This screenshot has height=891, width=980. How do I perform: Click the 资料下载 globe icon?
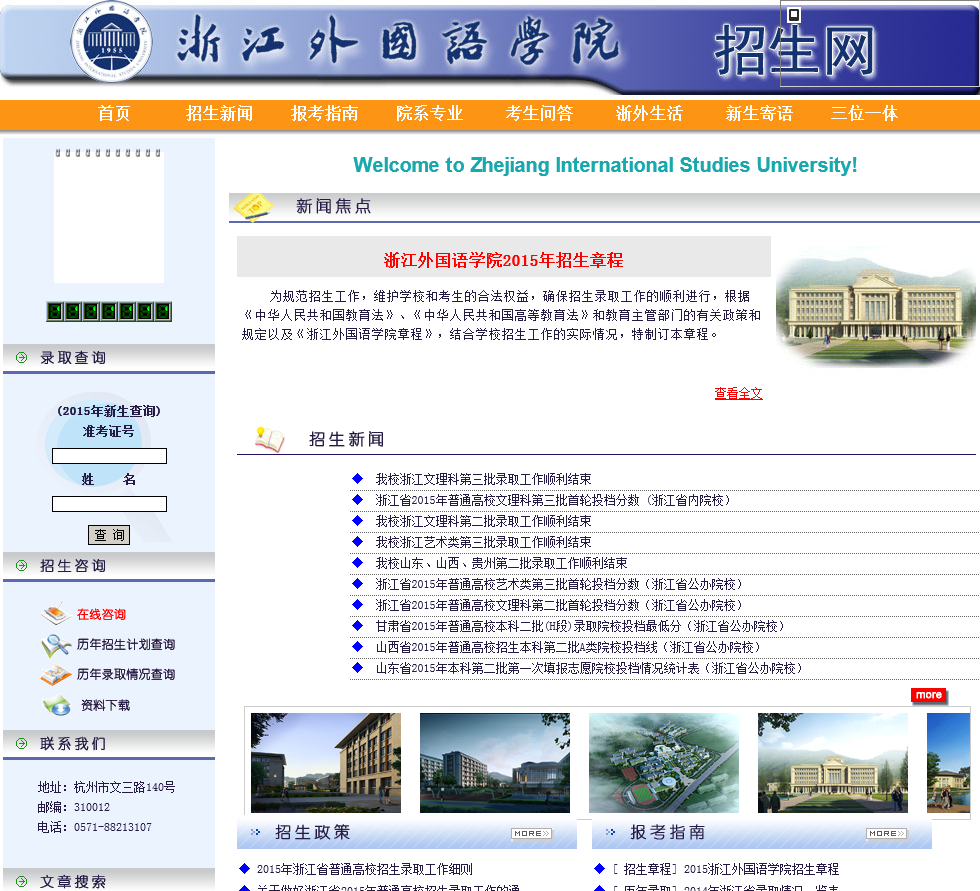point(57,705)
